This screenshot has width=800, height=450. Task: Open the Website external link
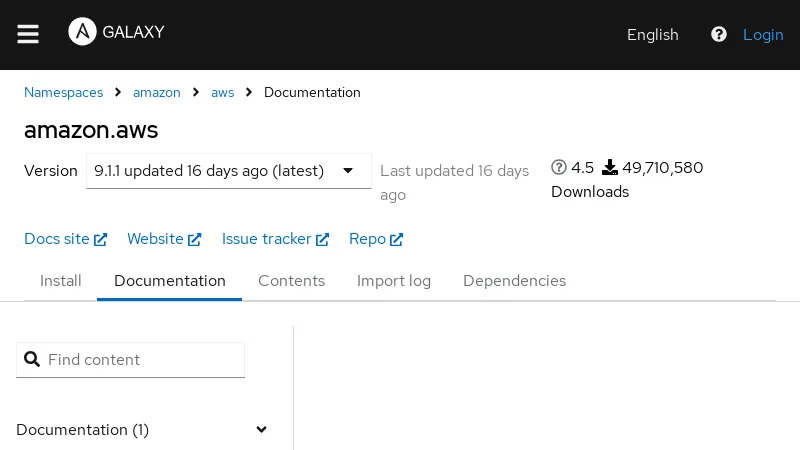pos(164,239)
